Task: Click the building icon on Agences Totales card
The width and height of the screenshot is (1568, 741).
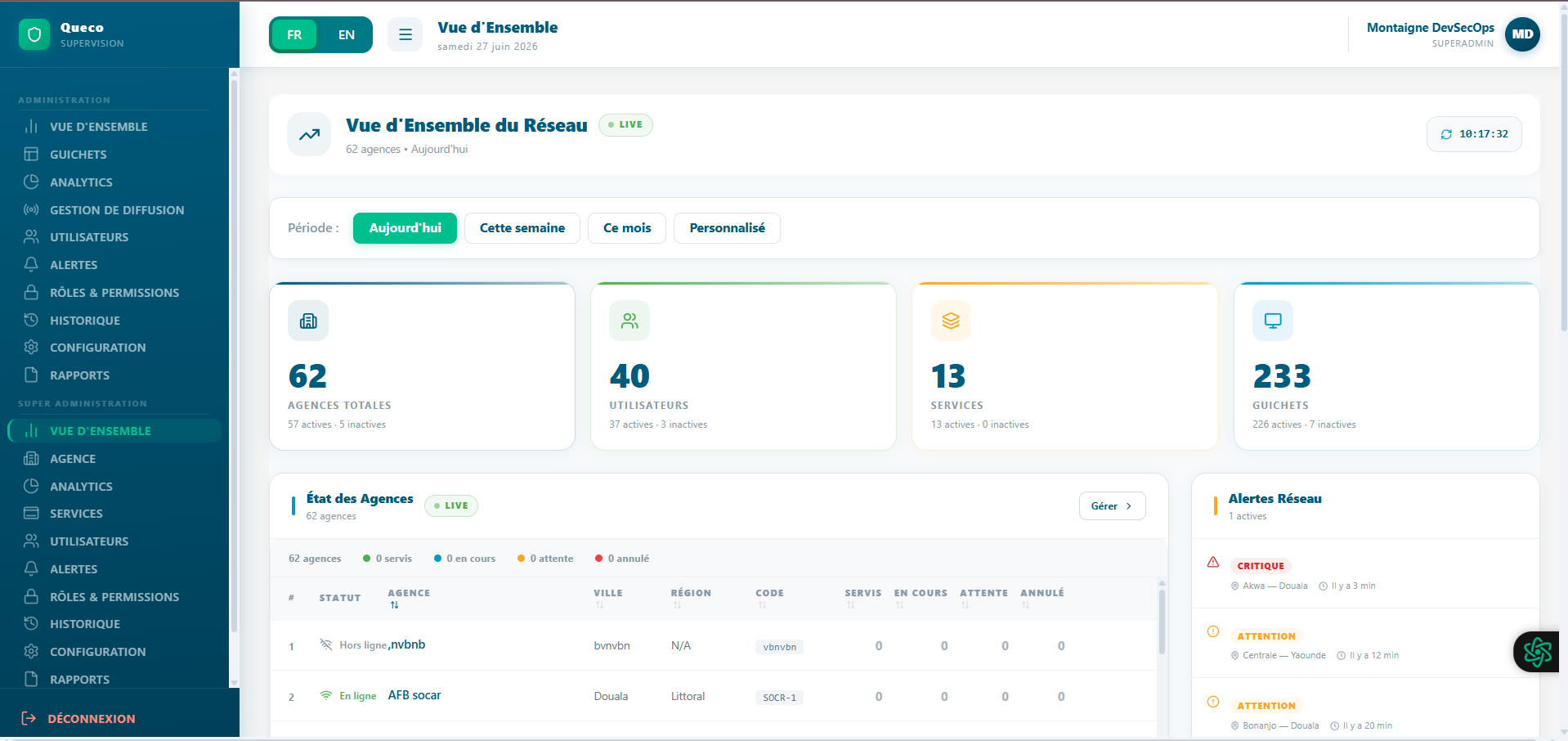Action: coord(308,321)
